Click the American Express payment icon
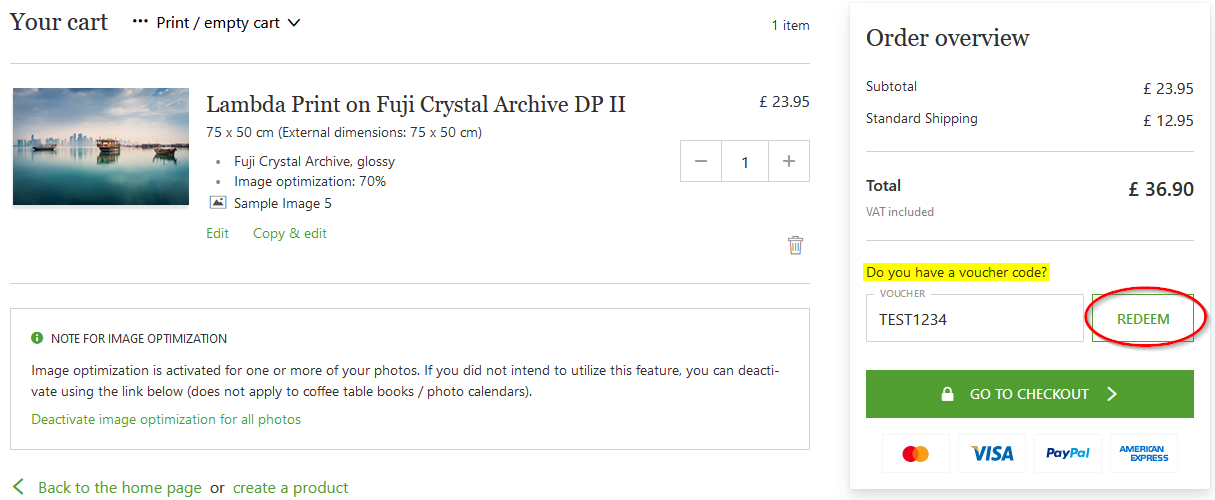The height and width of the screenshot is (500, 1215). 1143,454
